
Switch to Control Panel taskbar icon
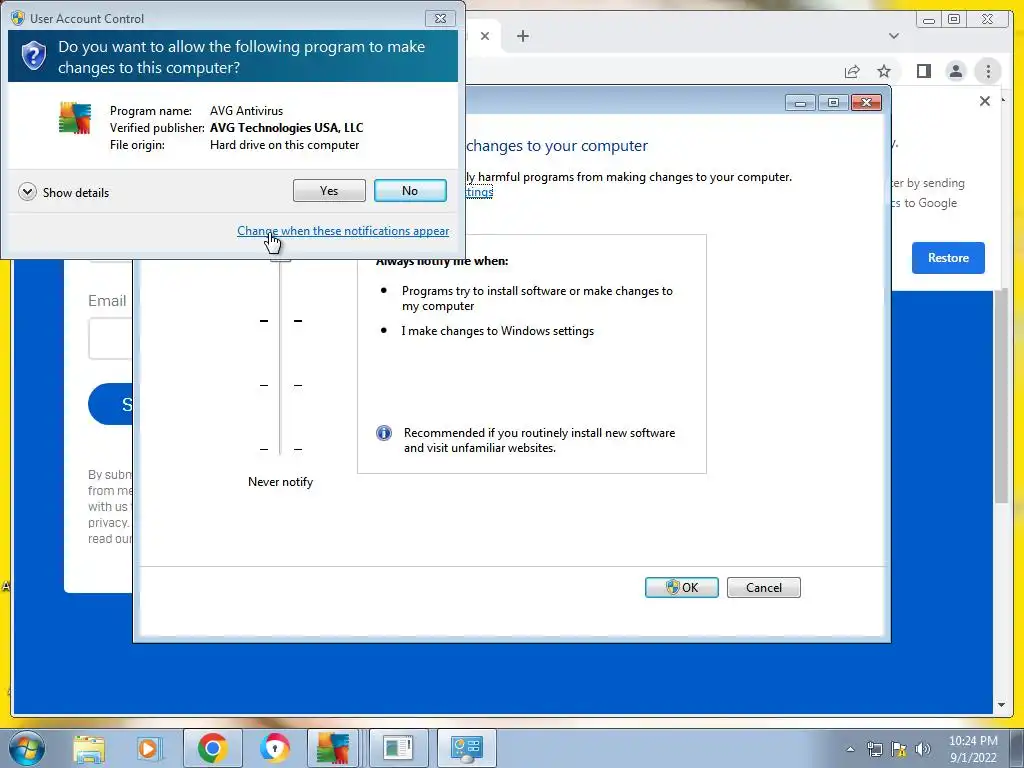point(466,748)
